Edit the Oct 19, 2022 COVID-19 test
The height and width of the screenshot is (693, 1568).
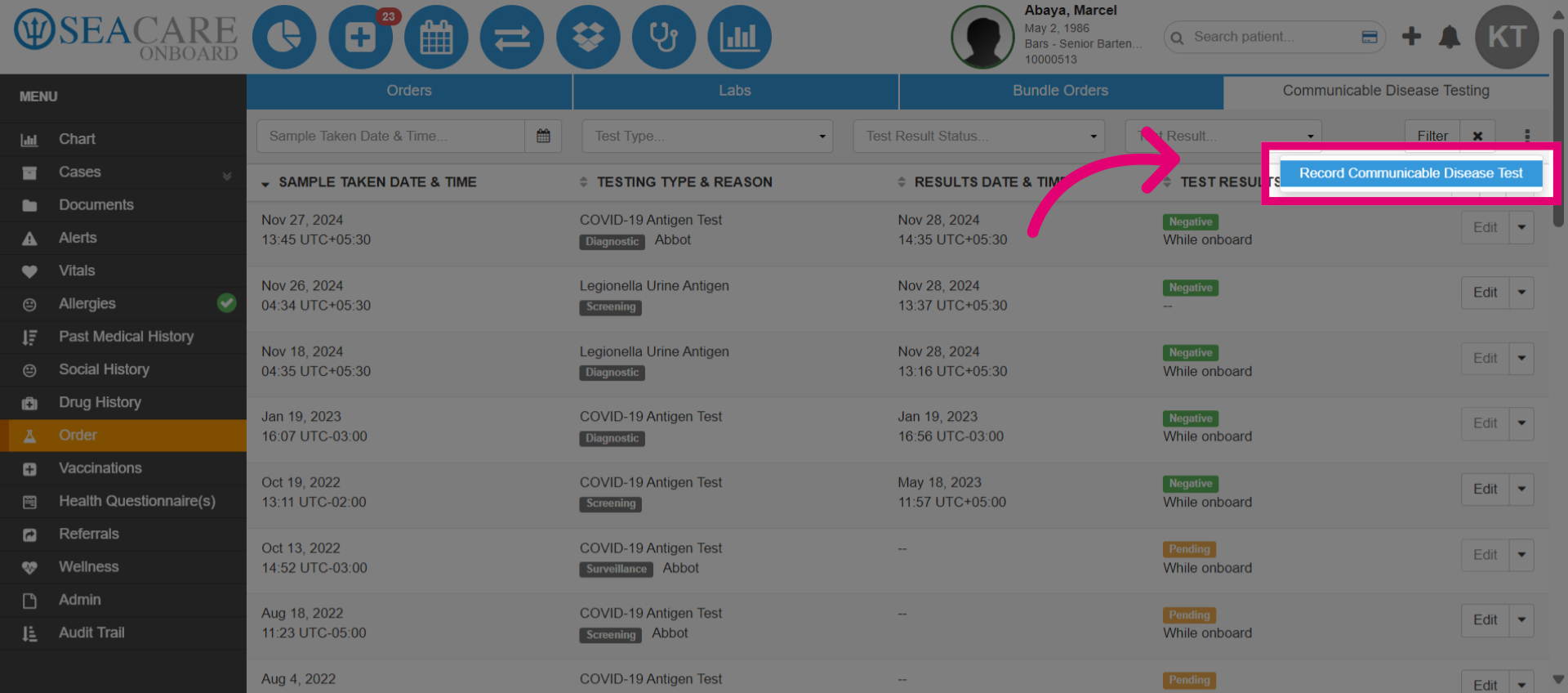click(1485, 489)
